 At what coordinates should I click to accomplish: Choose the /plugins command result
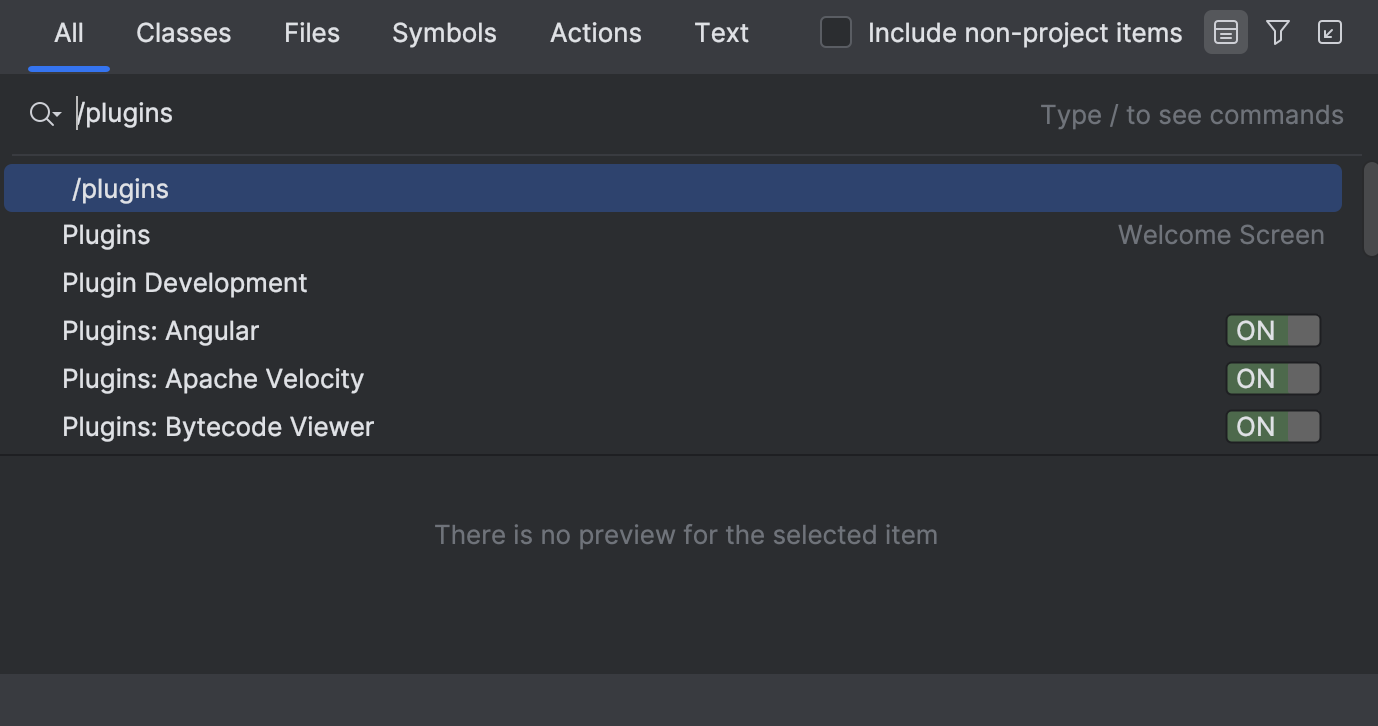(121, 187)
